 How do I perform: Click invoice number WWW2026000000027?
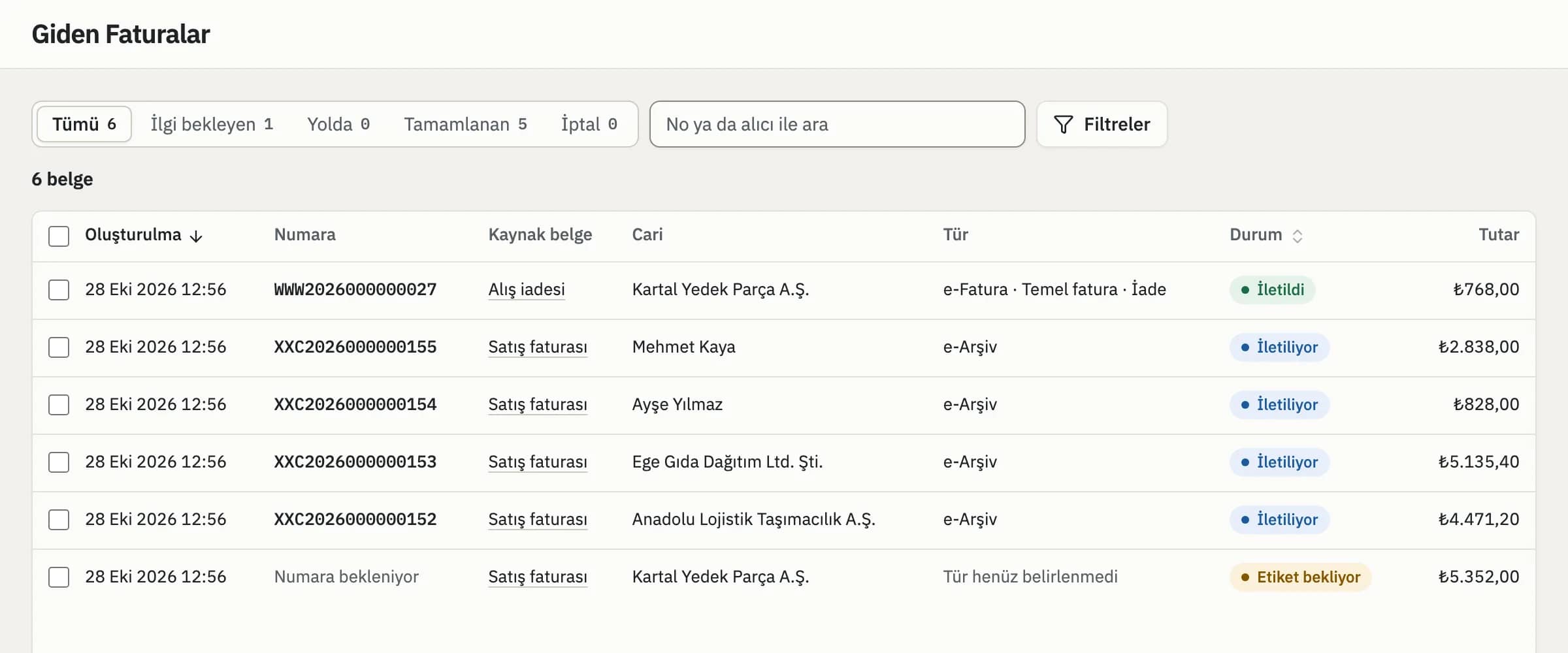click(355, 289)
